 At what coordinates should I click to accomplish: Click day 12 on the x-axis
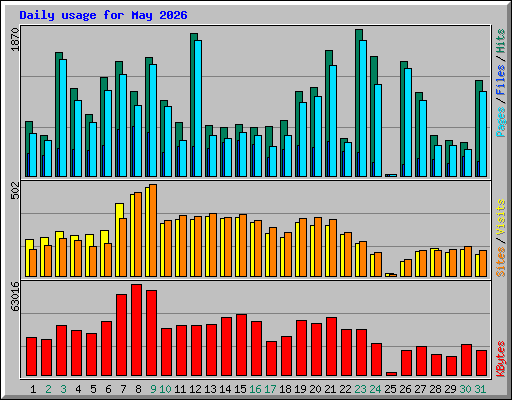click(195, 389)
